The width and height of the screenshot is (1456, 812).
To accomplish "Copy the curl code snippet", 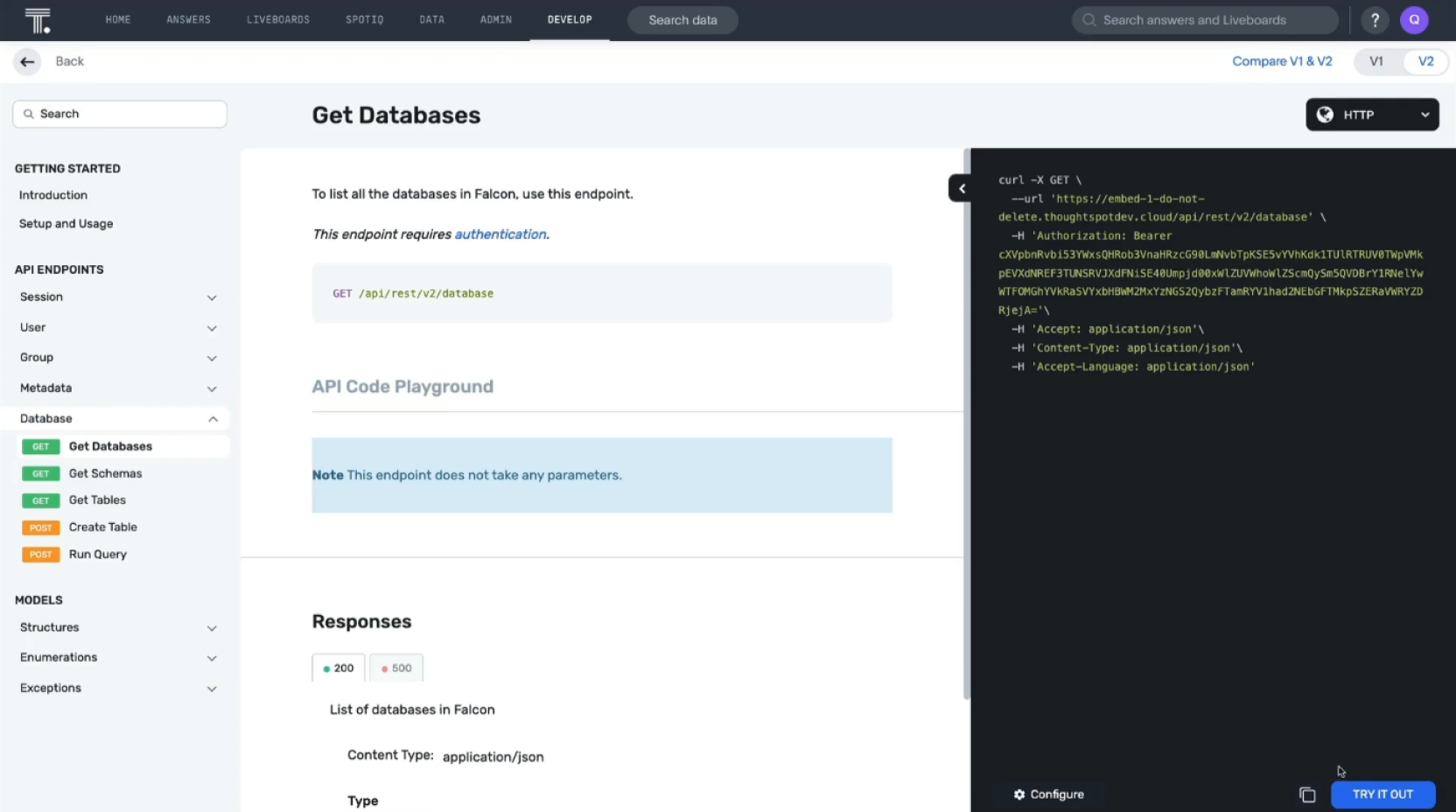I will [x=1307, y=794].
